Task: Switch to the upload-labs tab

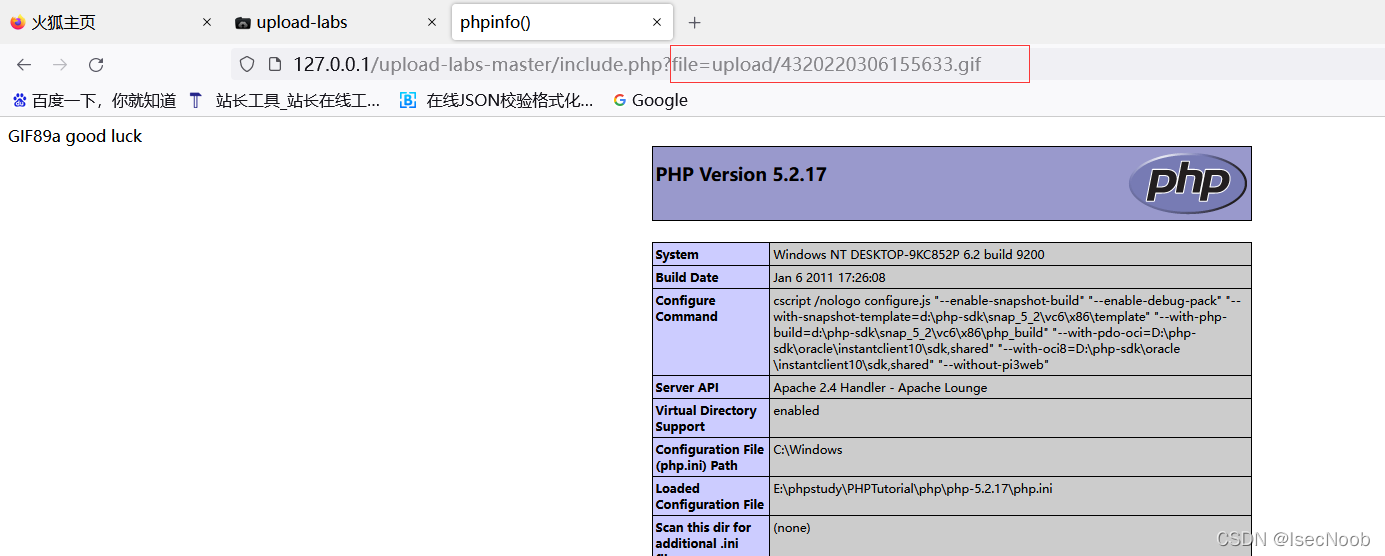Action: tap(336, 22)
